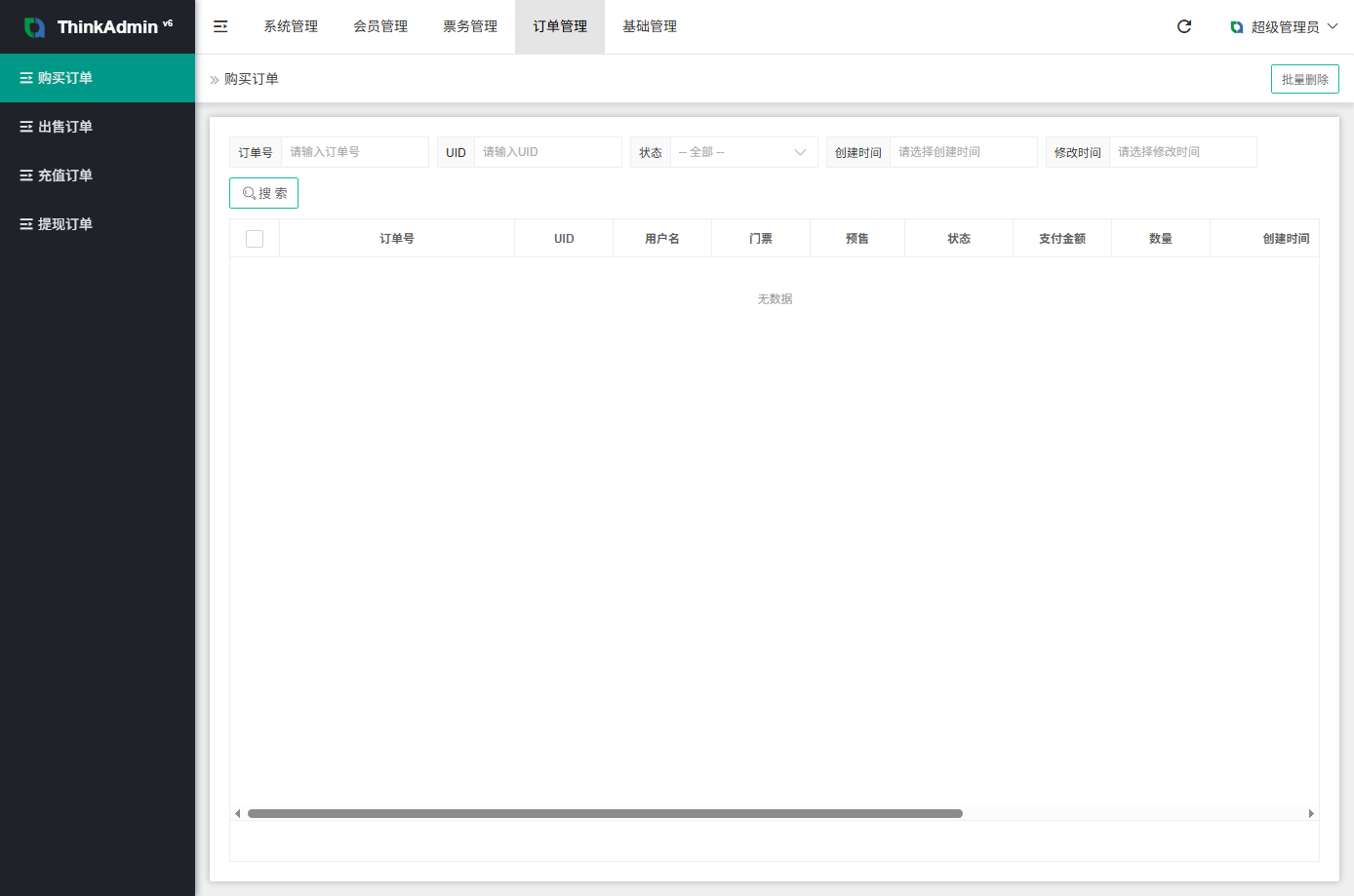Image resolution: width=1354 pixels, height=896 pixels.
Task: Click the 预售 column header
Action: coord(857,239)
